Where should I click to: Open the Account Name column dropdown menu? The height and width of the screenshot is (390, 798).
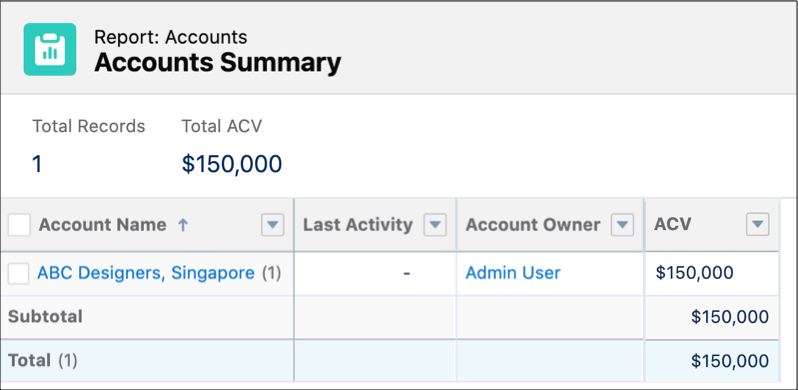272,225
